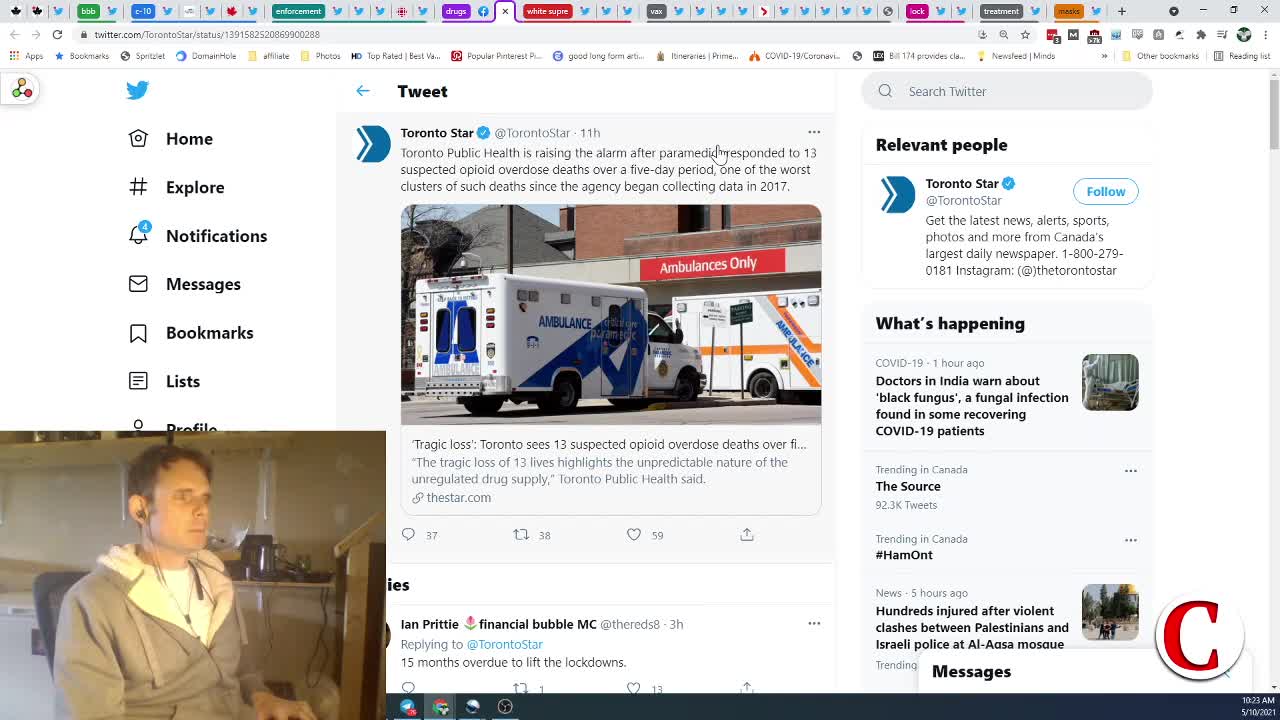
Task: Open more options for #HamOnt trend
Action: click(x=1131, y=540)
